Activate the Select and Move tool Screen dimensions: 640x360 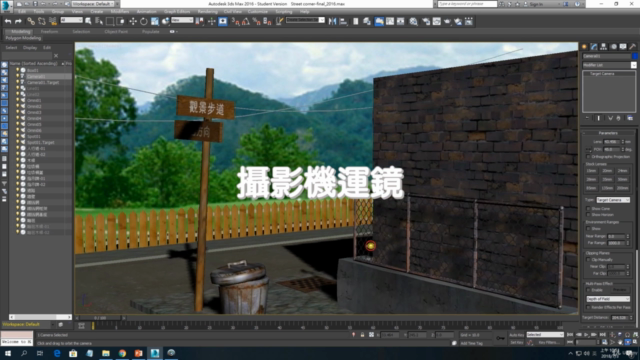133,21
